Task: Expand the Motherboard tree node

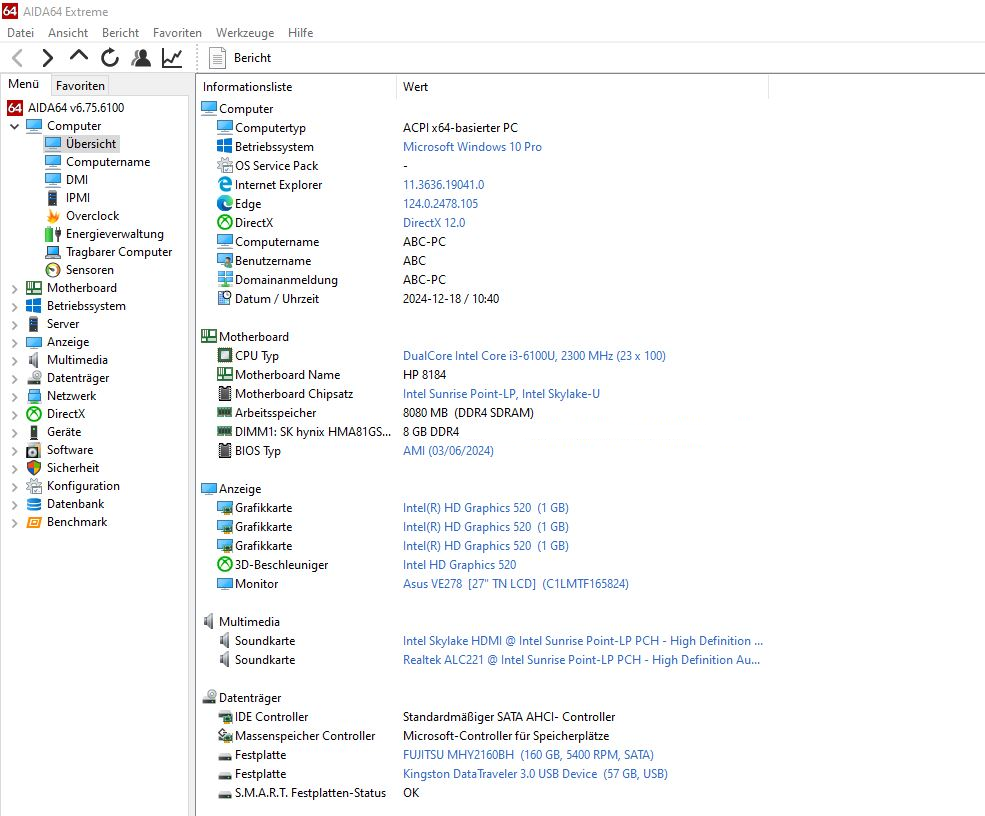Action: [x=14, y=288]
